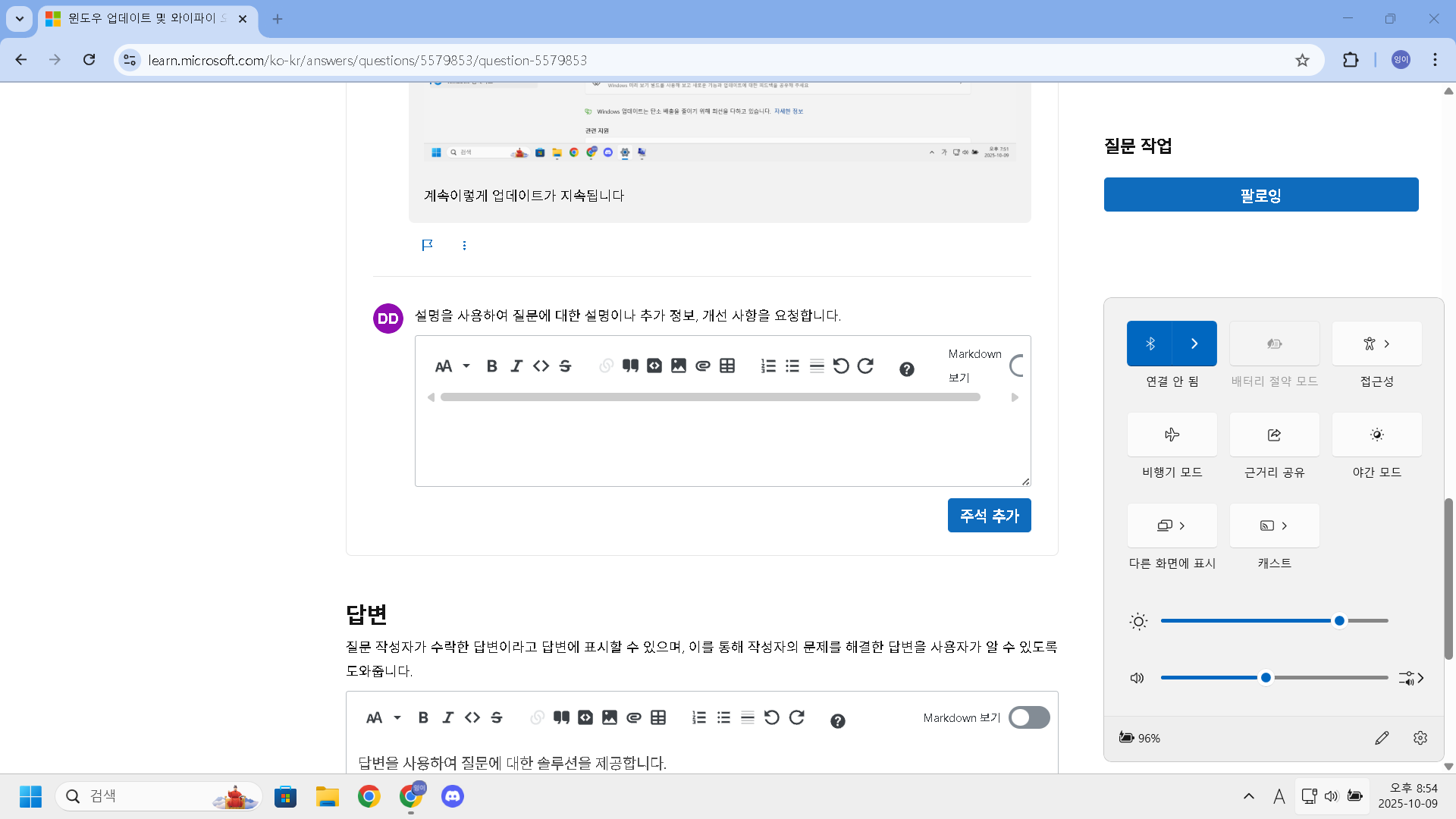Adjust the brightness slider
Image resolution: width=1456 pixels, height=819 pixels.
1274,621
